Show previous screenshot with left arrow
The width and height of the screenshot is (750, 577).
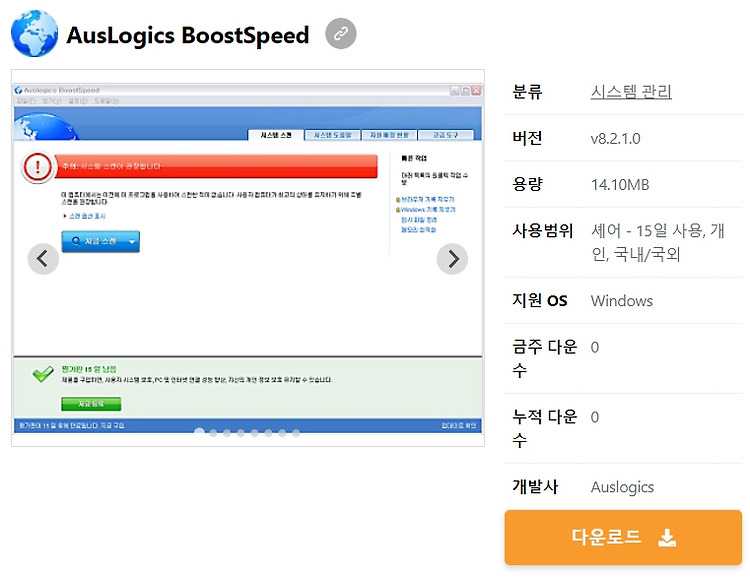coord(43,259)
